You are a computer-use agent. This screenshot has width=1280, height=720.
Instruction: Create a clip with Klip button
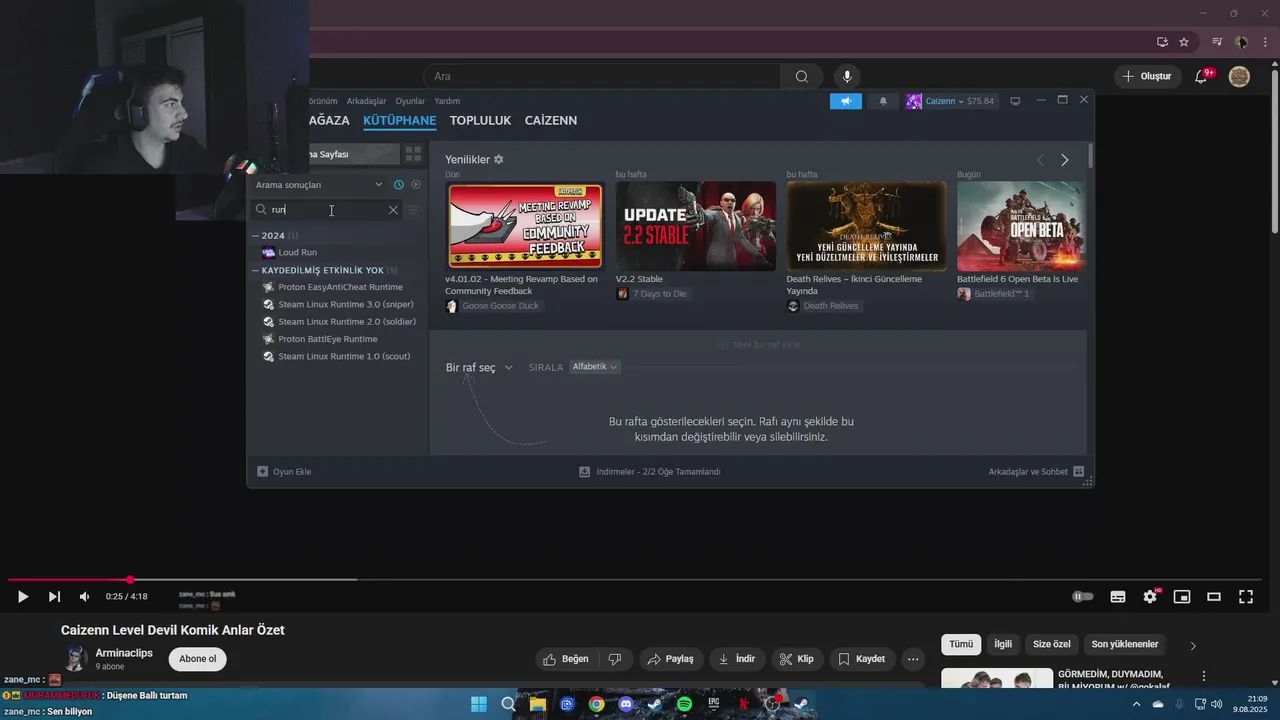pos(797,659)
